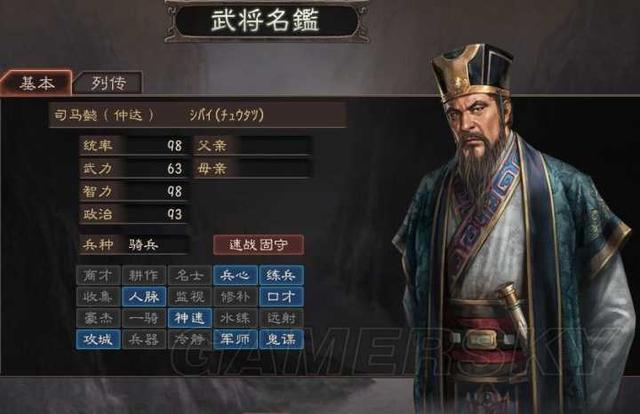The width and height of the screenshot is (640, 414).
Task: Click the 人脉 highlighted trait
Action: tap(144, 296)
